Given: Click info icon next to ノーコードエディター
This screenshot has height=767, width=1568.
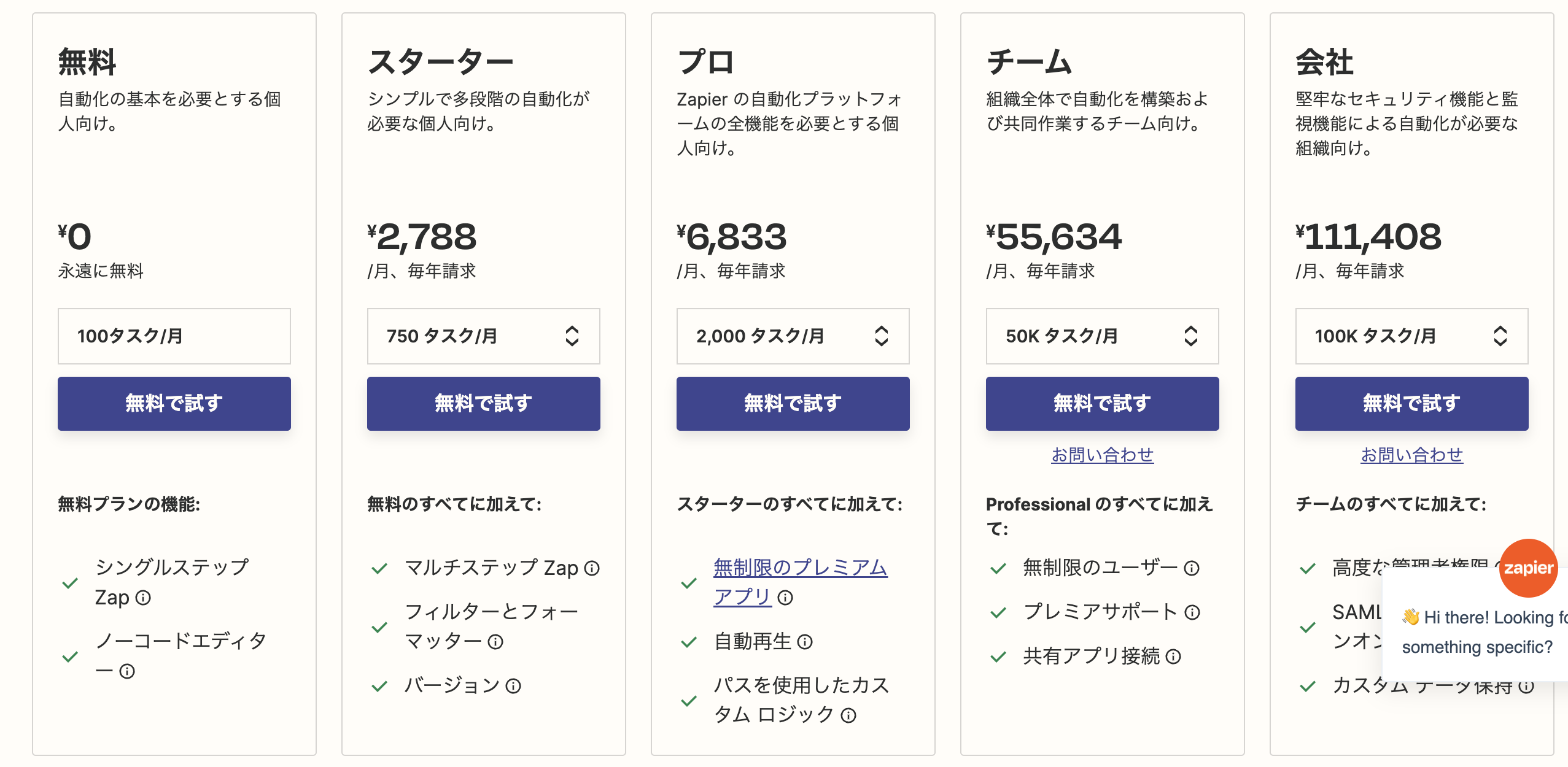Looking at the screenshot, I should pos(126,671).
